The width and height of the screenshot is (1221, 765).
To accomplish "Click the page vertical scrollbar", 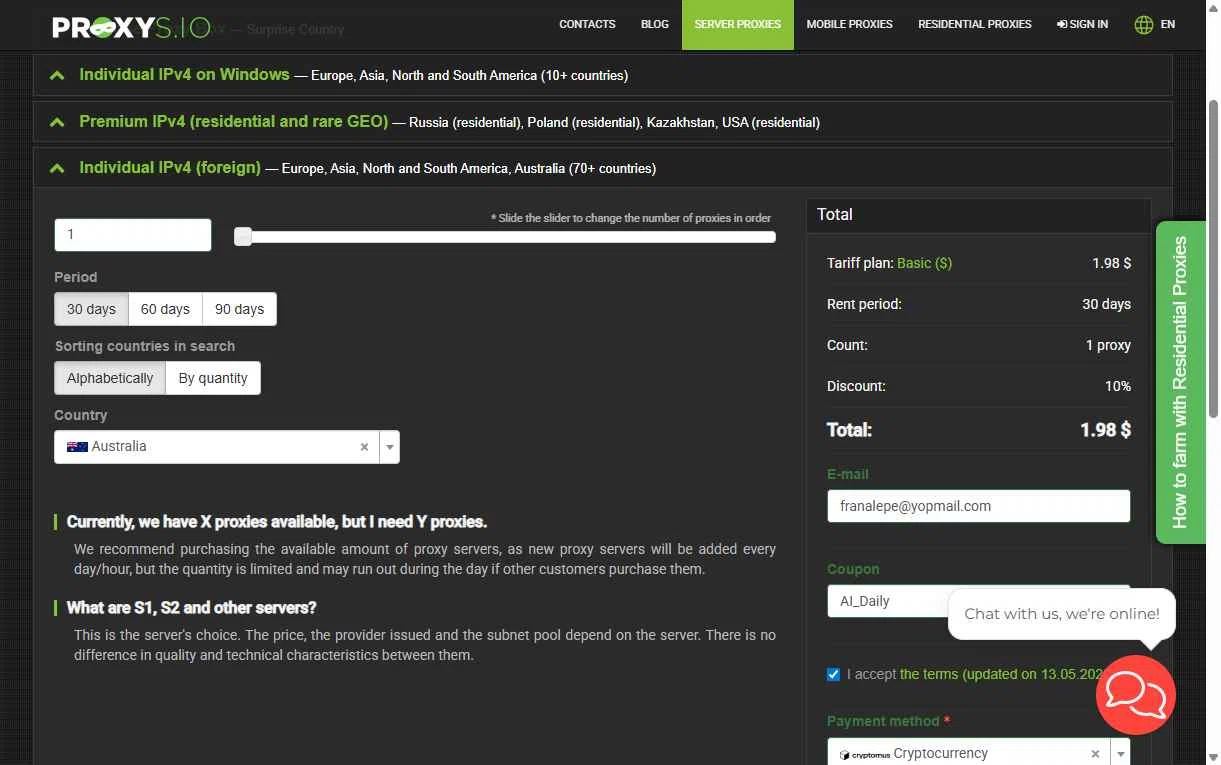I will (x=1214, y=259).
